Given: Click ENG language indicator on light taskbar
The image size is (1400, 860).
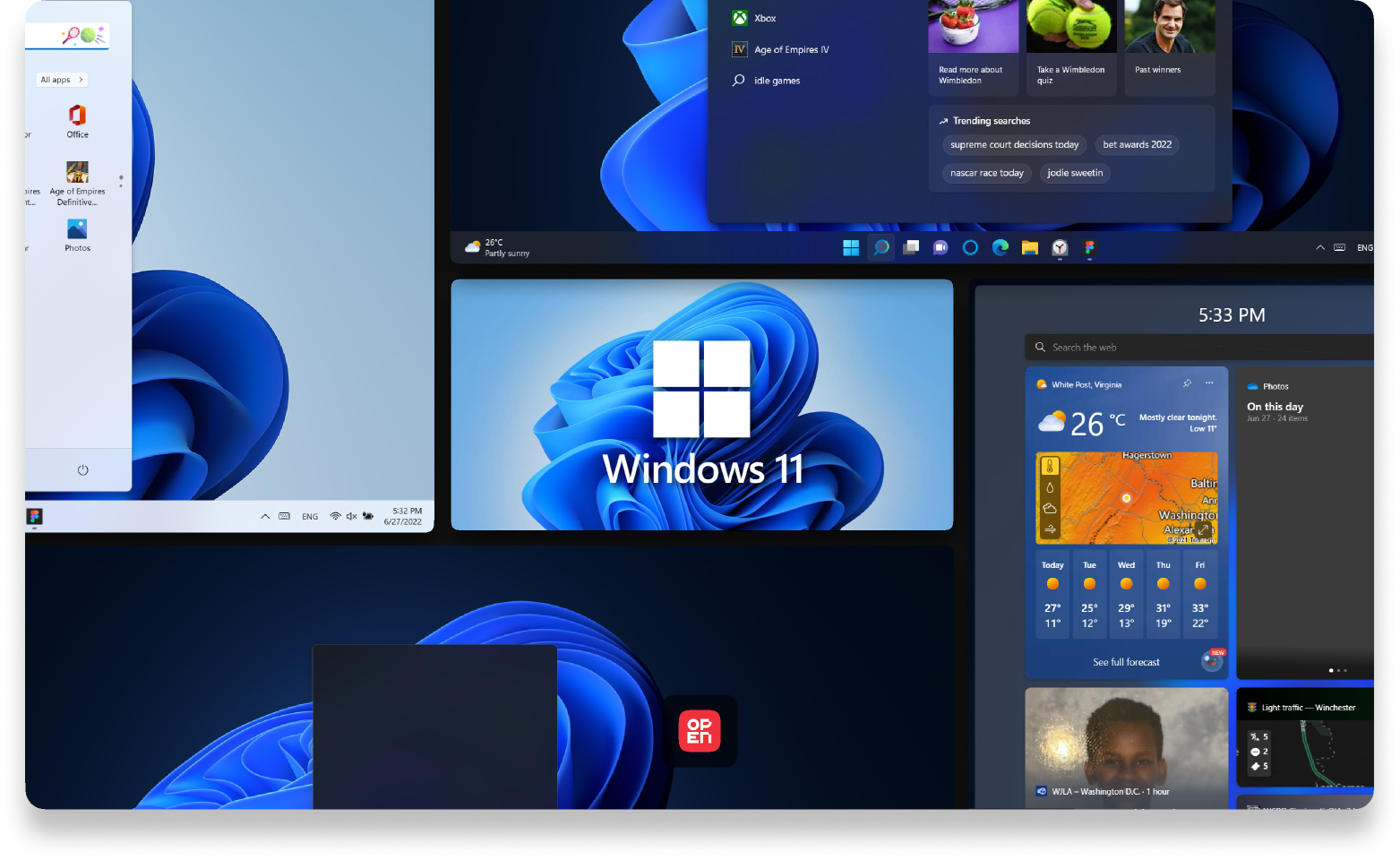Looking at the screenshot, I should click(310, 517).
